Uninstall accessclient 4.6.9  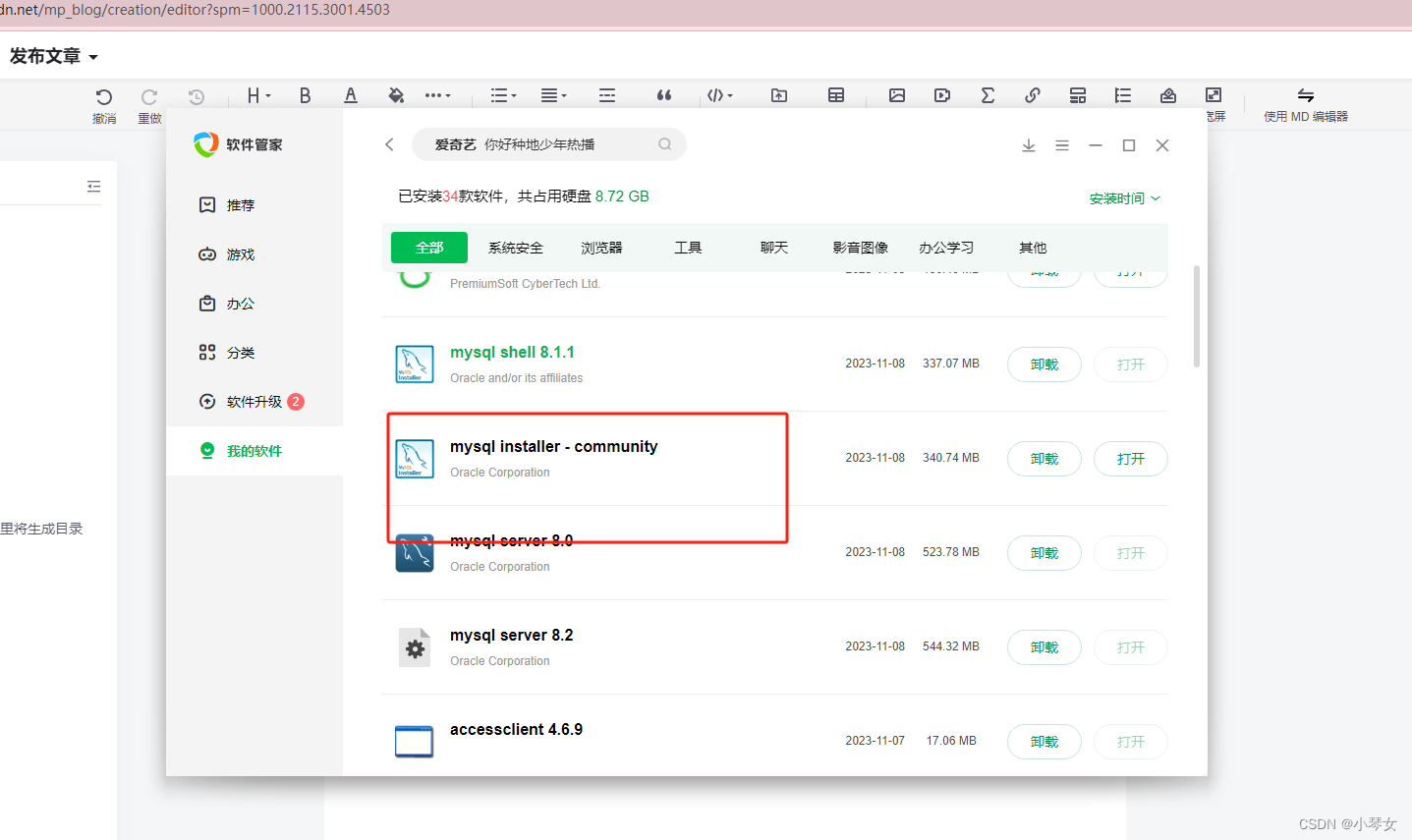pyautogui.click(x=1045, y=742)
